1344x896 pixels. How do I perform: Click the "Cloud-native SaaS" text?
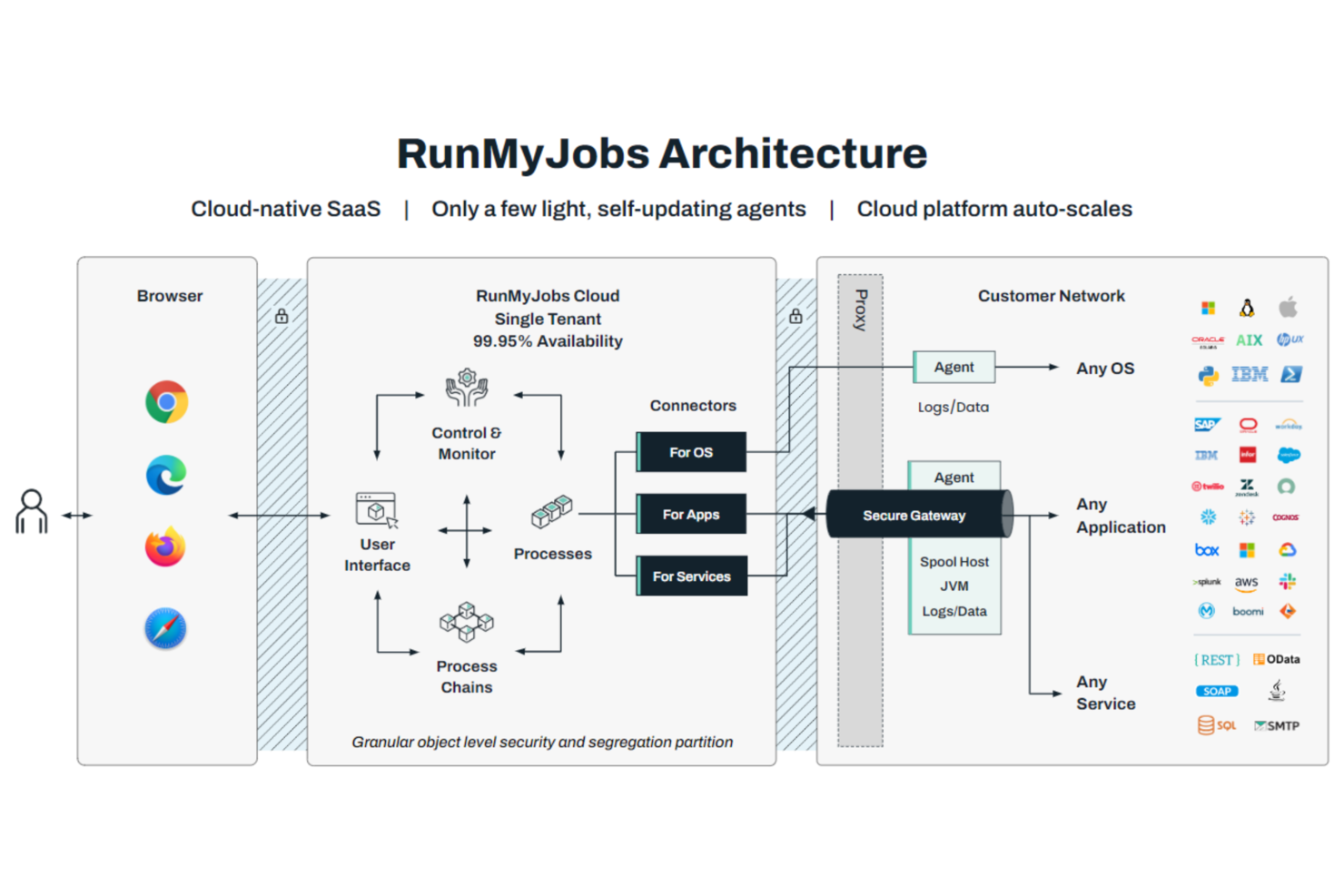[285, 209]
